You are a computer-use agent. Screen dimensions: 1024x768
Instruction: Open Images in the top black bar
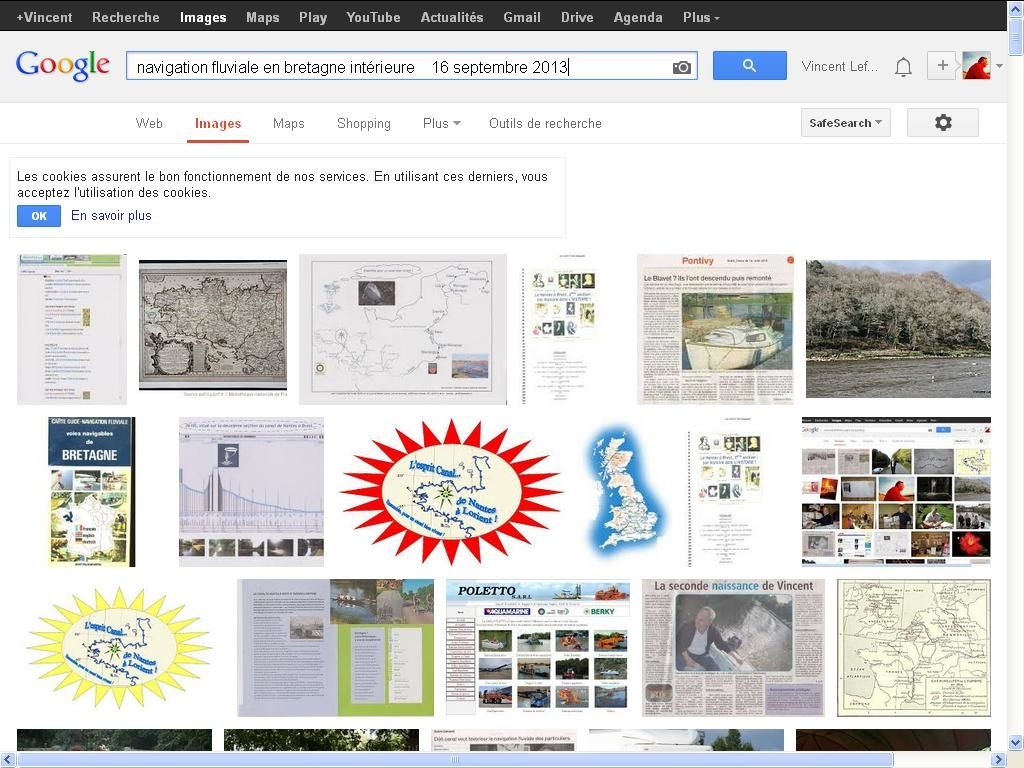(x=203, y=18)
